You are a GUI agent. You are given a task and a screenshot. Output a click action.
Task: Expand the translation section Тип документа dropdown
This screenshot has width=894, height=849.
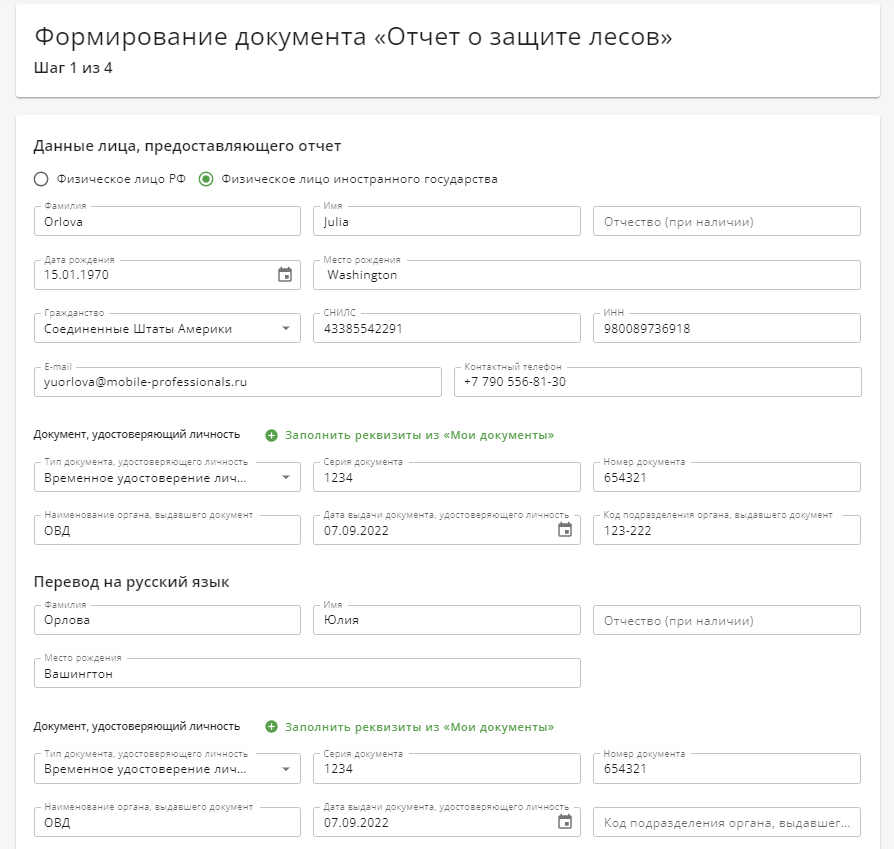point(286,769)
